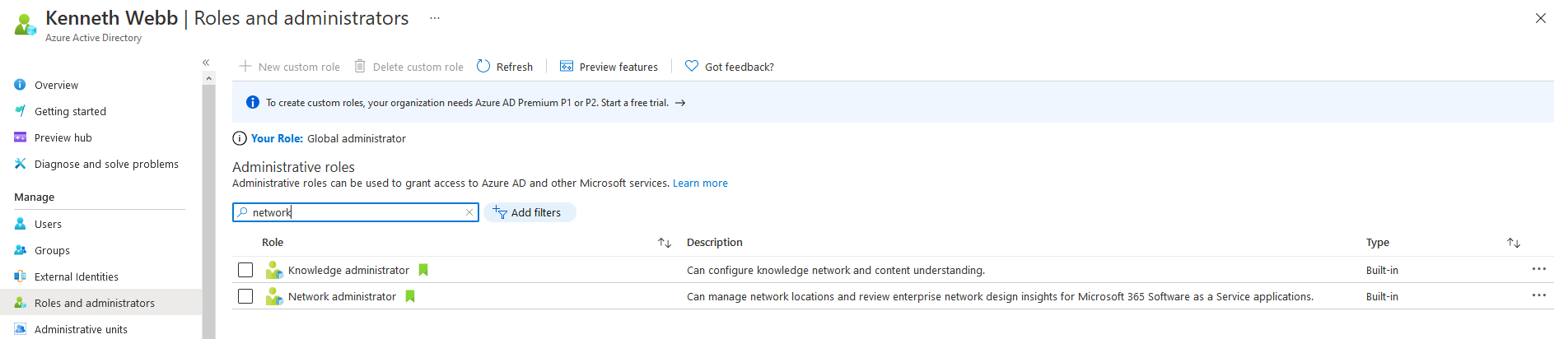
Task: Click the sidebar vertical scrollbar track
Action: coord(209,211)
